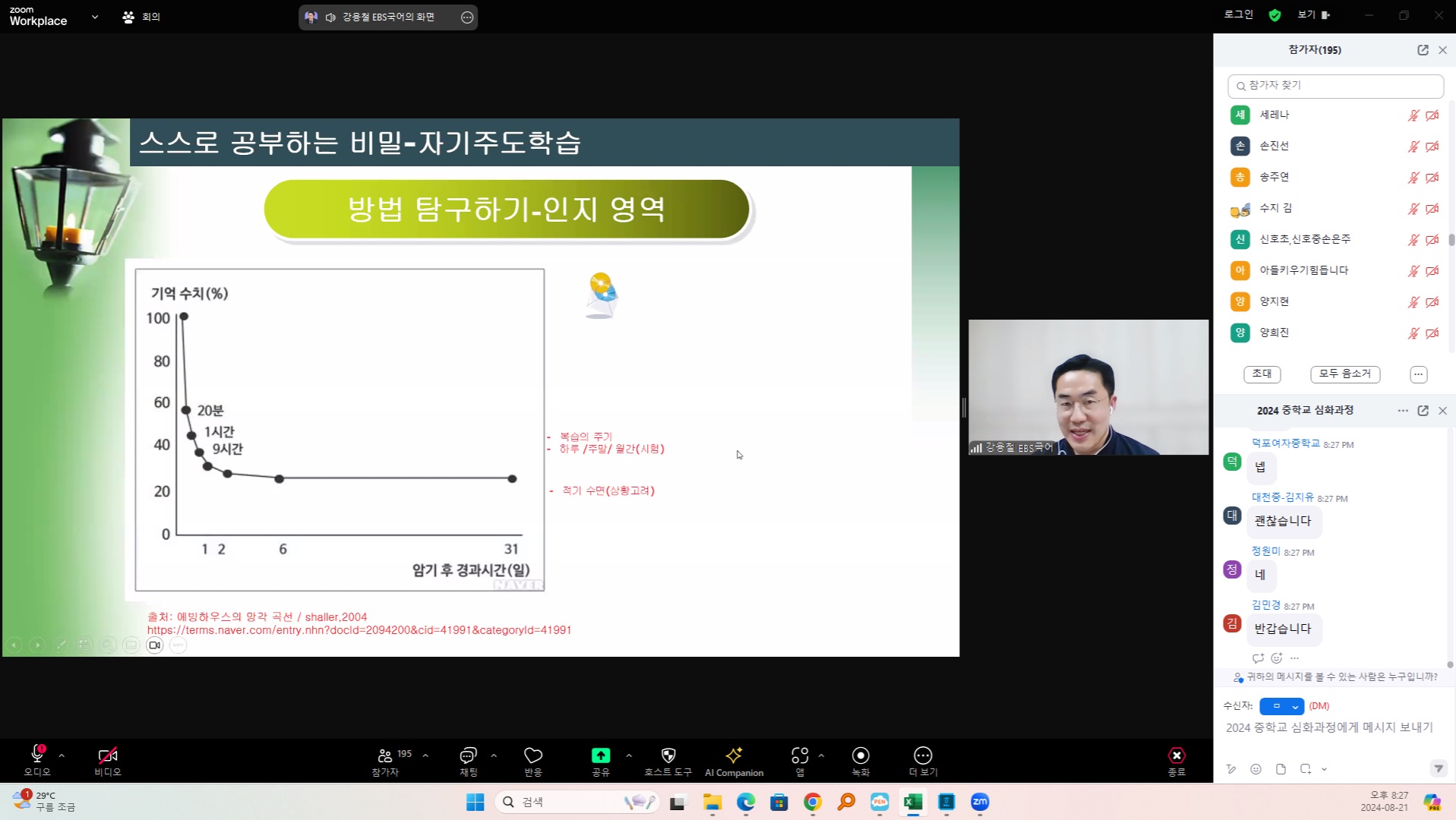
Task: Expand share options caret next to 공유
Action: (629, 755)
